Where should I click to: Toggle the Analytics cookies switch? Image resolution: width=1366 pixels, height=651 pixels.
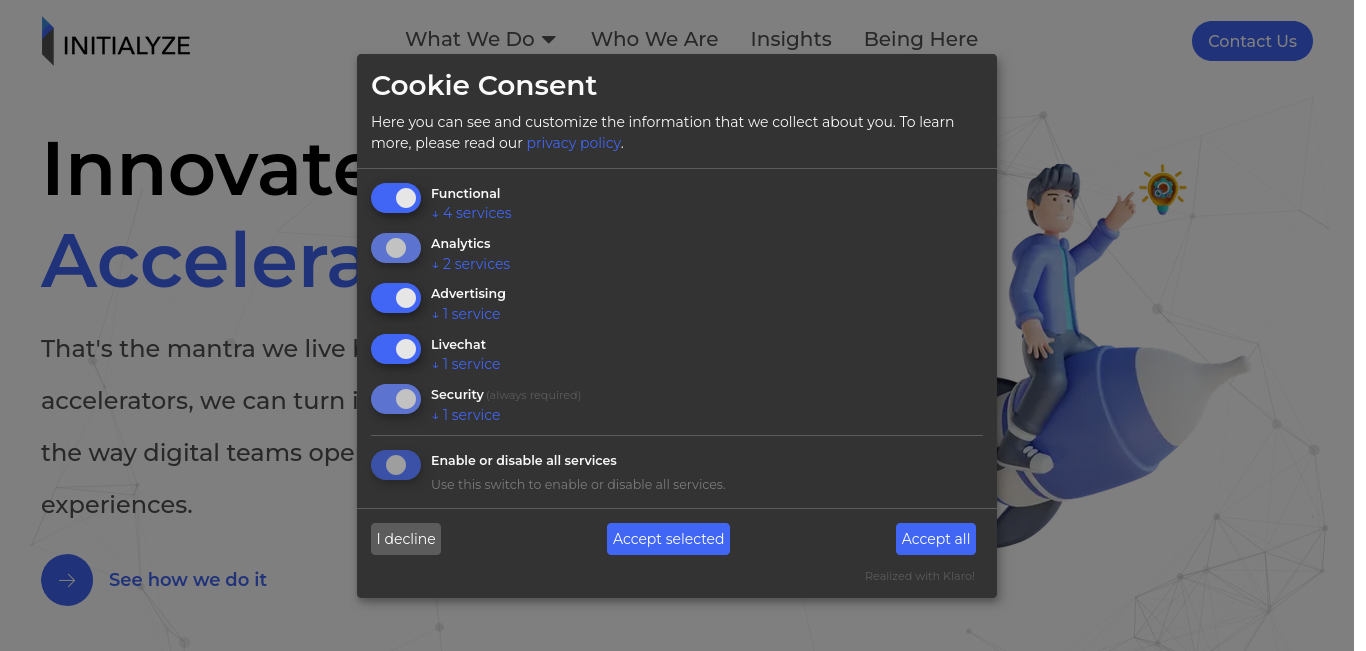[396, 248]
